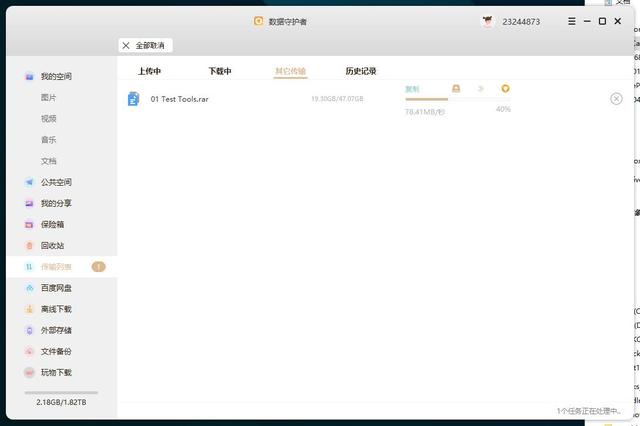Switch to the 下载中 tab
The image size is (640, 426).
click(x=220, y=71)
